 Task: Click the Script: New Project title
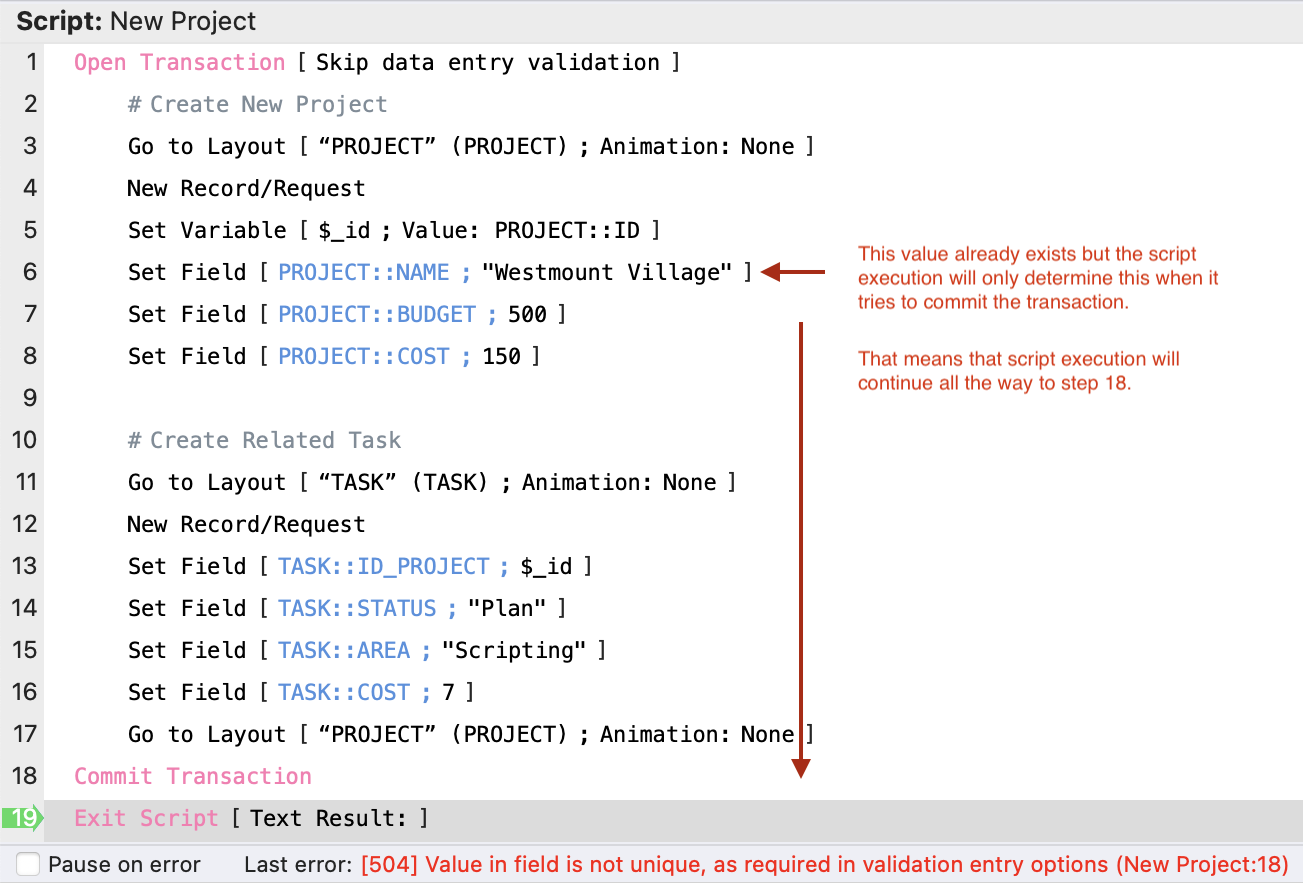[x=136, y=21]
